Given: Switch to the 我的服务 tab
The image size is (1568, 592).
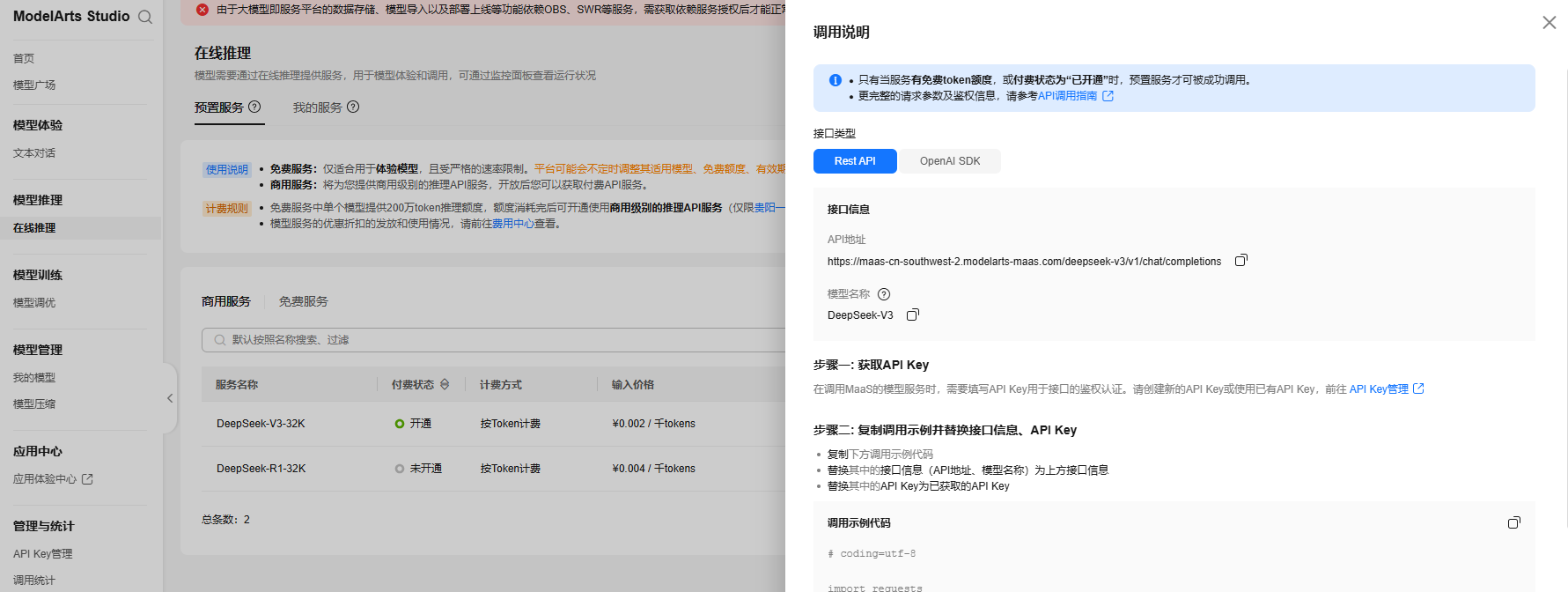Looking at the screenshot, I should pos(318,107).
